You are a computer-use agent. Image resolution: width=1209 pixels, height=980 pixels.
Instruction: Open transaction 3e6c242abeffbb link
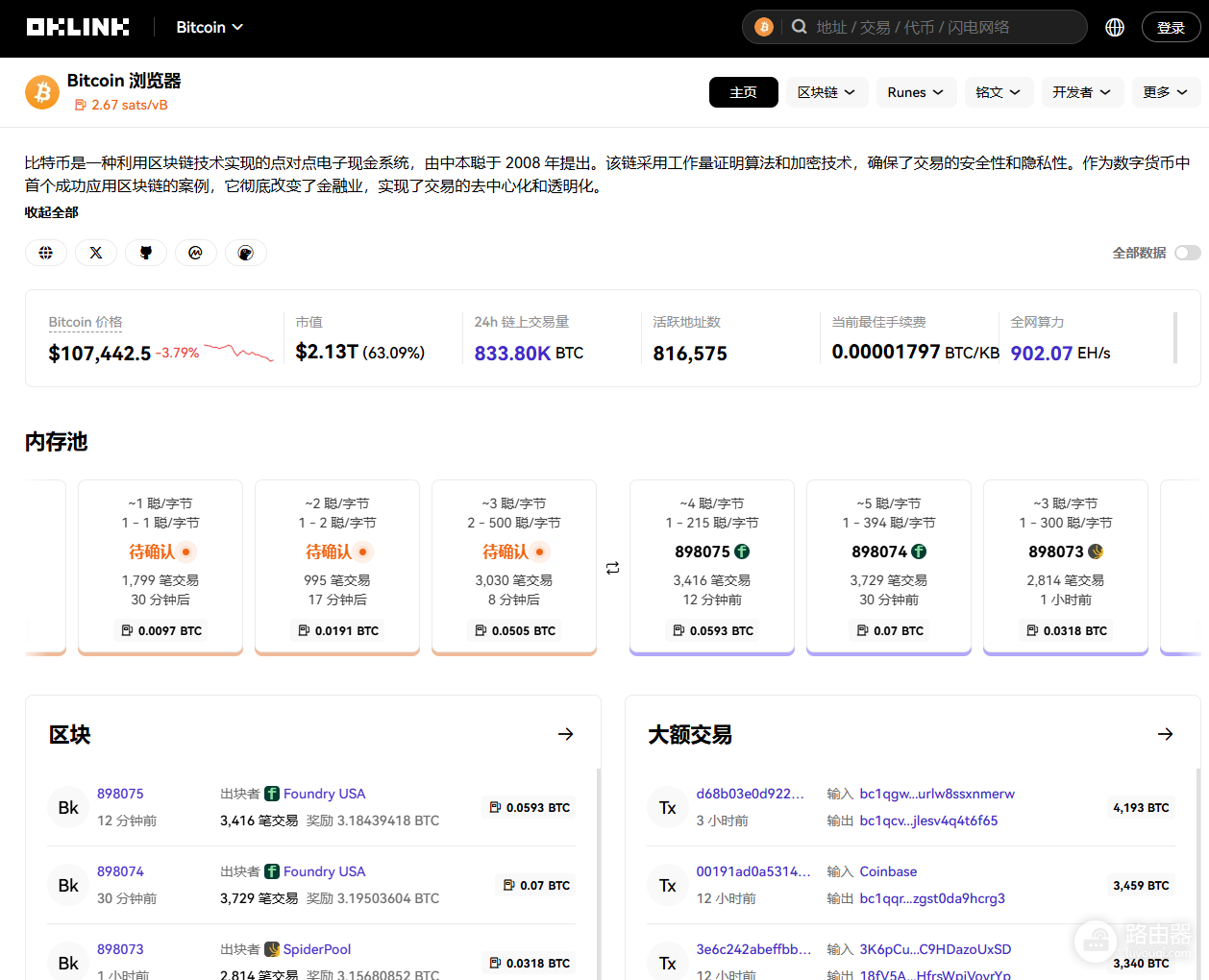pyautogui.click(x=753, y=949)
